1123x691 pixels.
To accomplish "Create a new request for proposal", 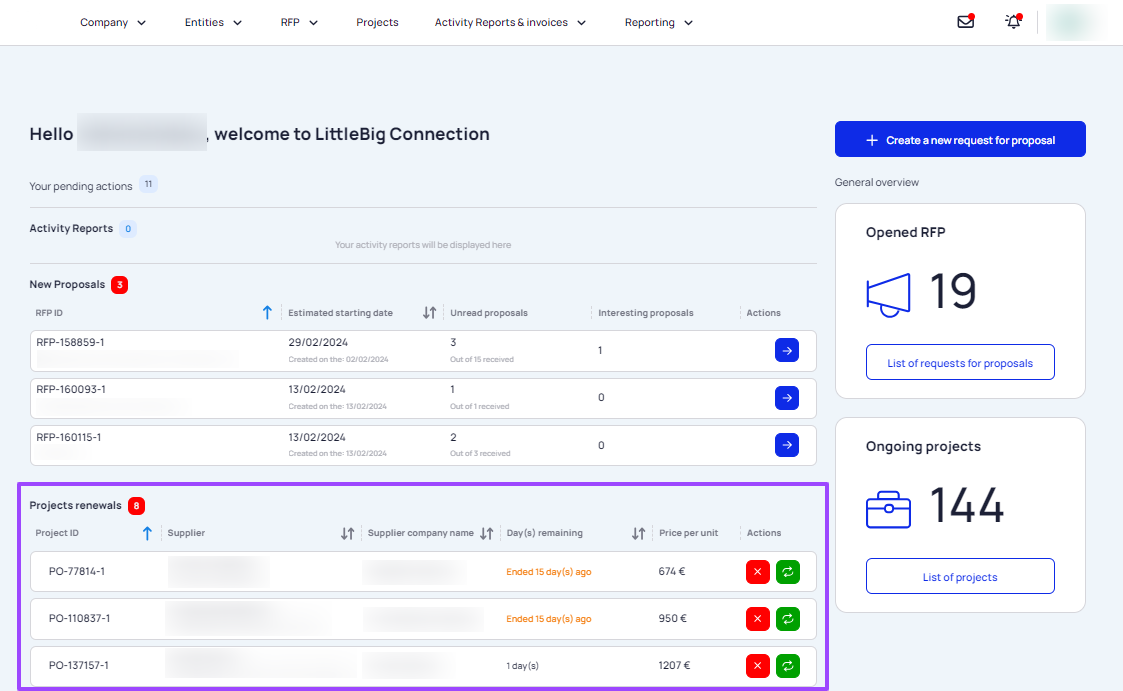I will (960, 140).
